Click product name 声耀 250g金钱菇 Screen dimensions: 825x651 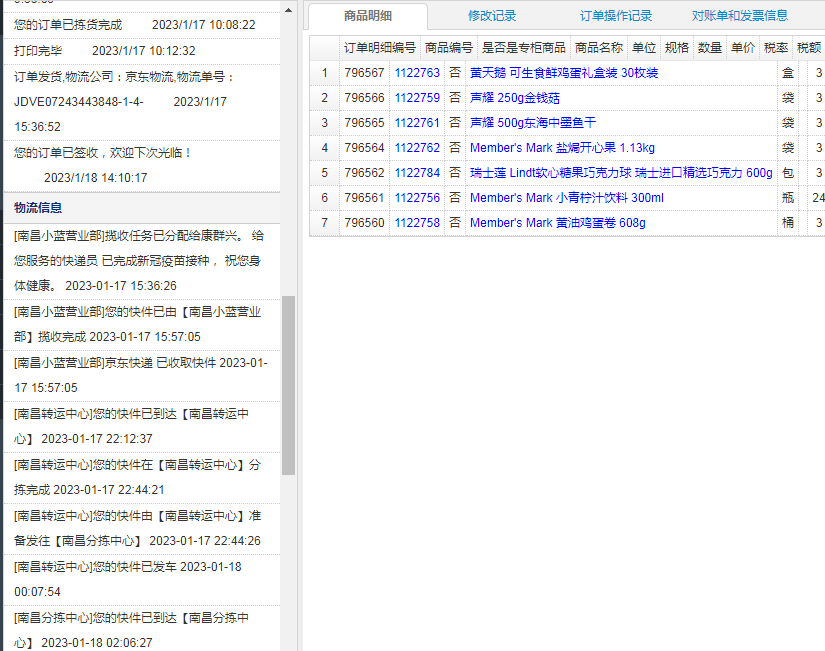click(515, 98)
